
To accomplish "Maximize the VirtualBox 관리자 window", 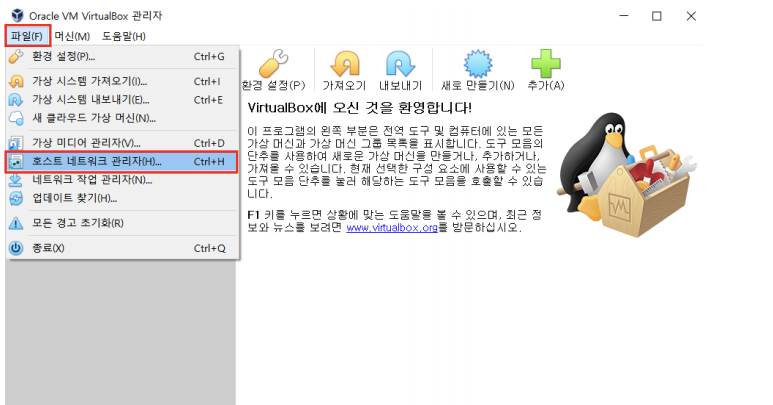I will point(657,16).
